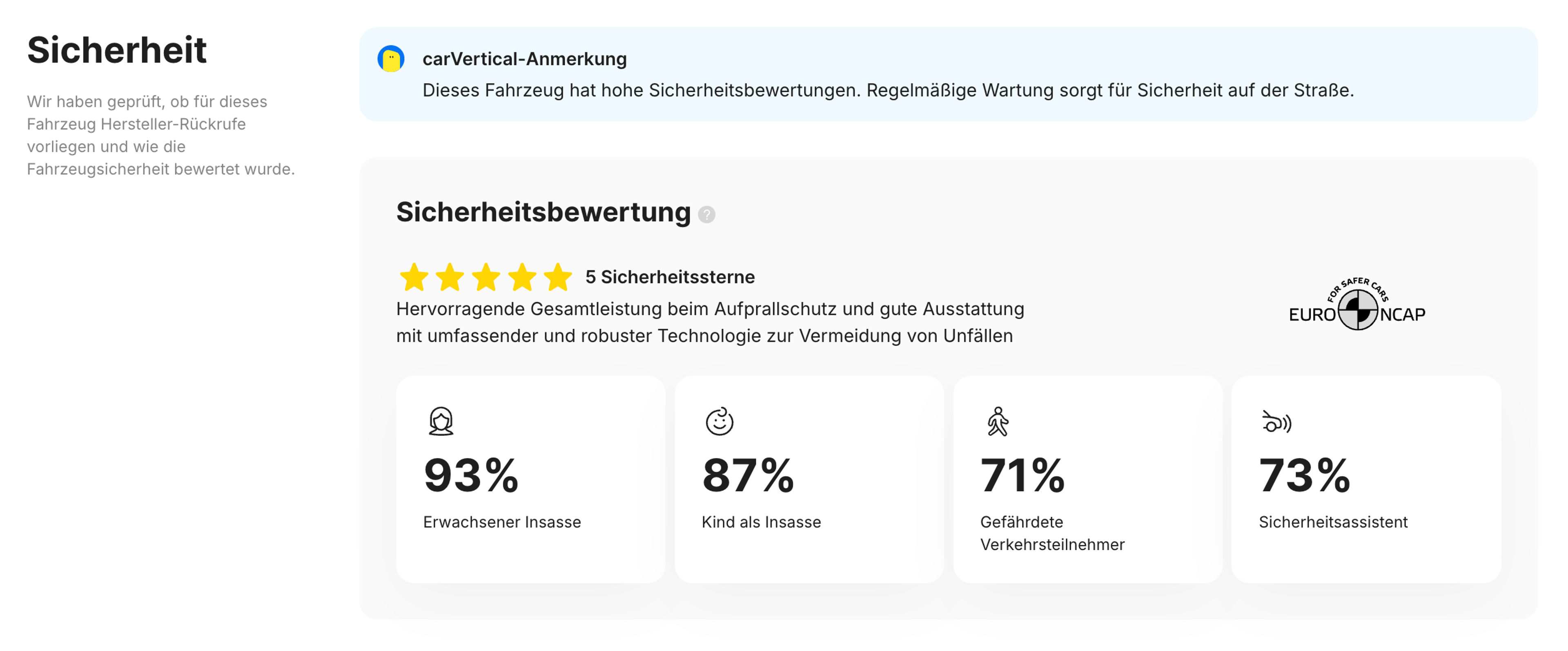Open the carVertical-Anmerkung header
The image size is (1568, 651).
pyautogui.click(x=524, y=58)
